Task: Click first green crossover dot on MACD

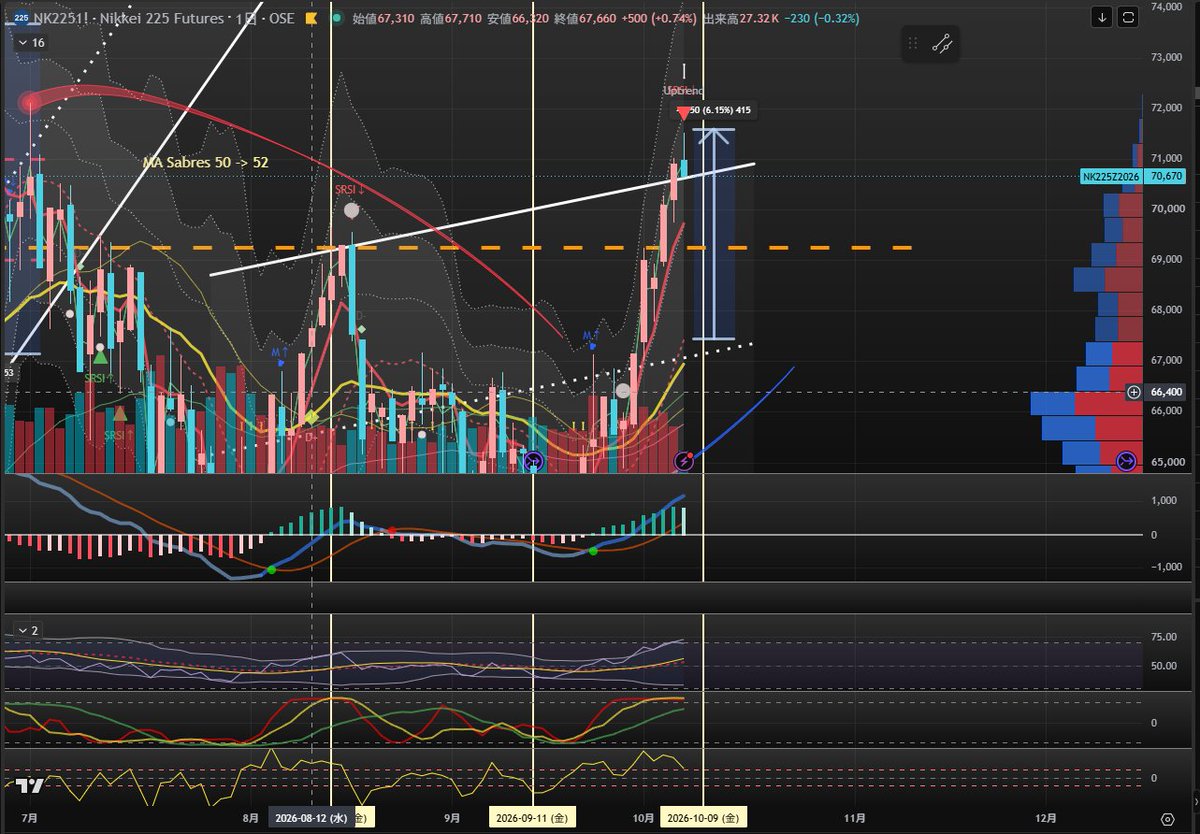Action: click(271, 570)
